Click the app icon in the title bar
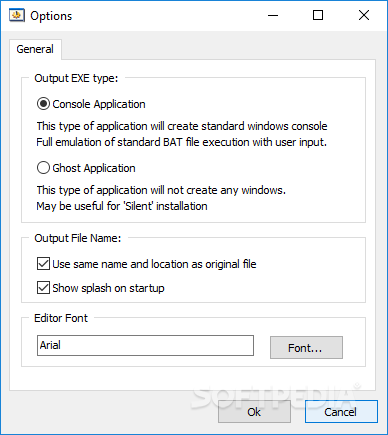Image resolution: width=388 pixels, height=435 pixels. pyautogui.click(x=17, y=15)
